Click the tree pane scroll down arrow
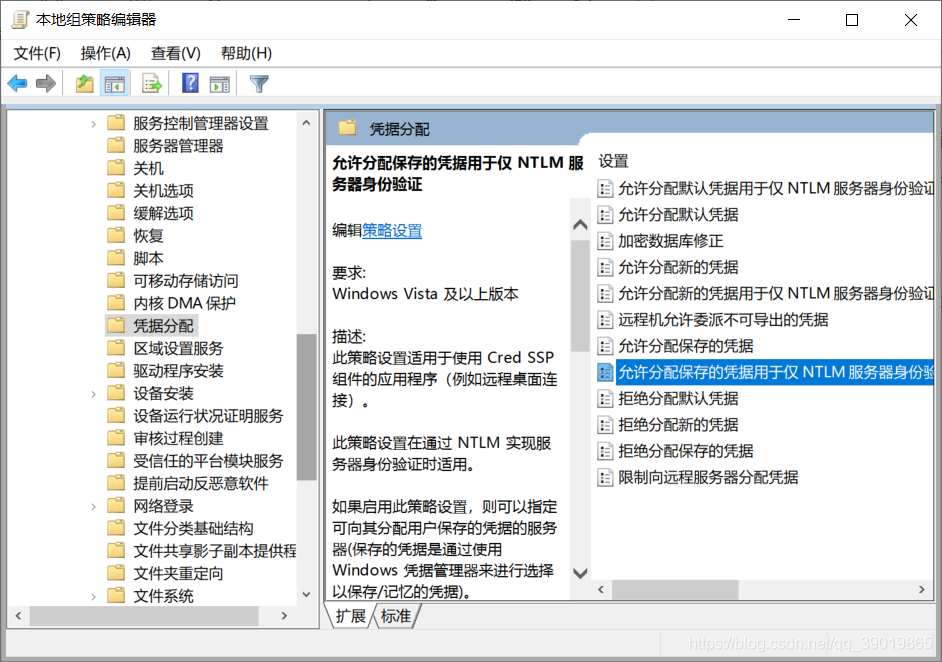Viewport: 942px width, 662px height. pos(306,595)
